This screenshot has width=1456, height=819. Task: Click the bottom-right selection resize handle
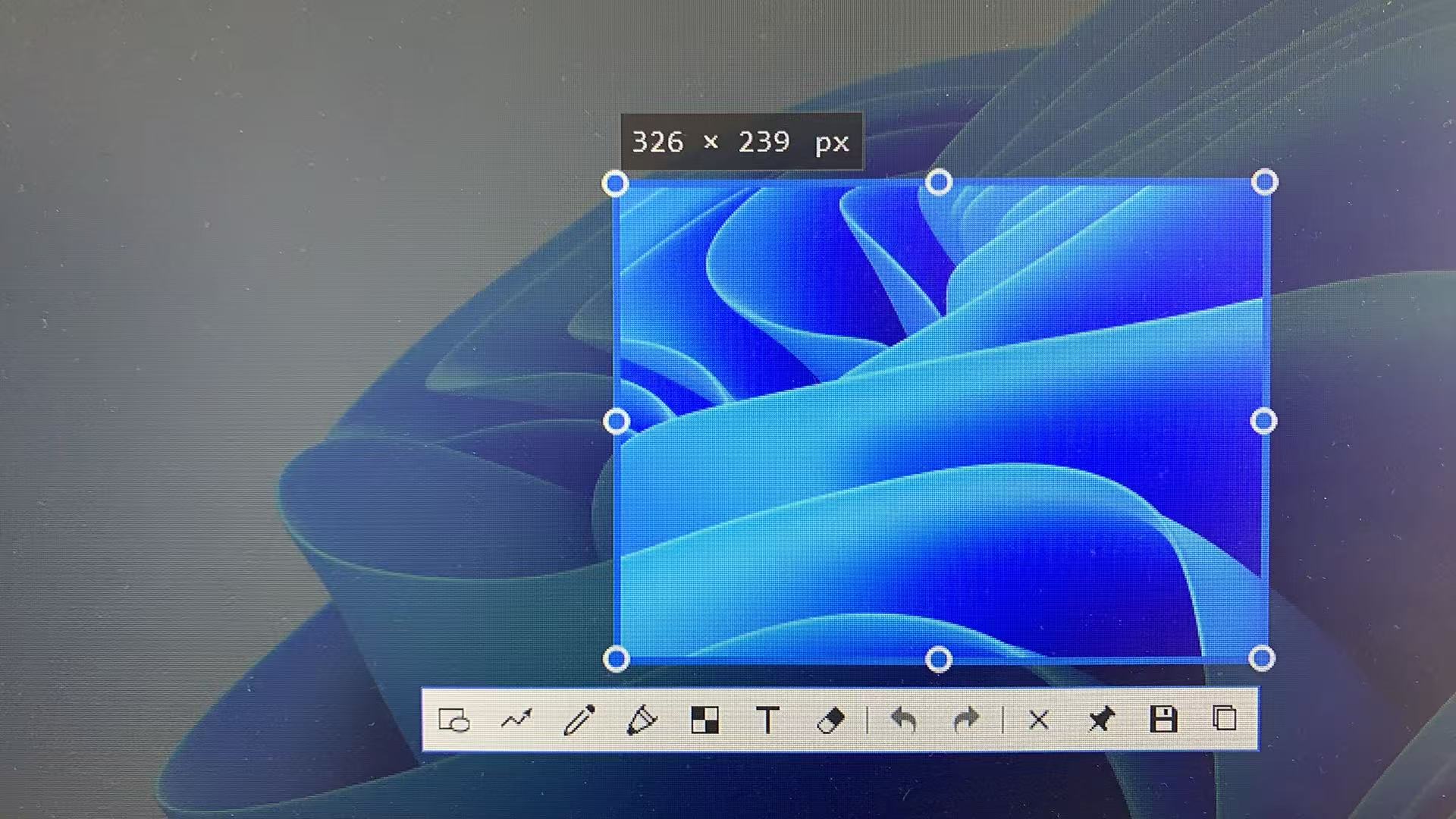coord(1262,658)
